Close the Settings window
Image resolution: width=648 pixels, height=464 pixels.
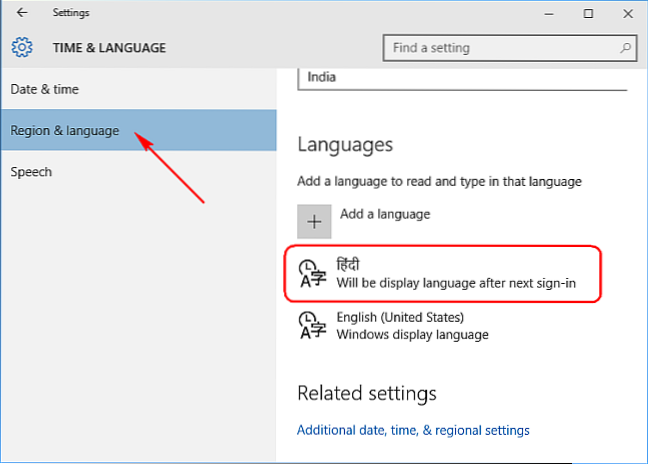(x=626, y=13)
